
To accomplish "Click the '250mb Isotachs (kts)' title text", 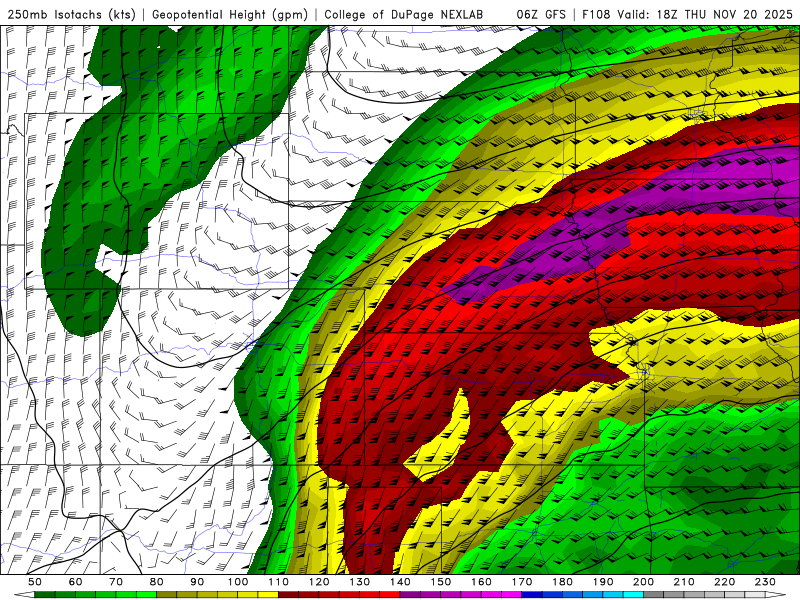I will 71,14.
